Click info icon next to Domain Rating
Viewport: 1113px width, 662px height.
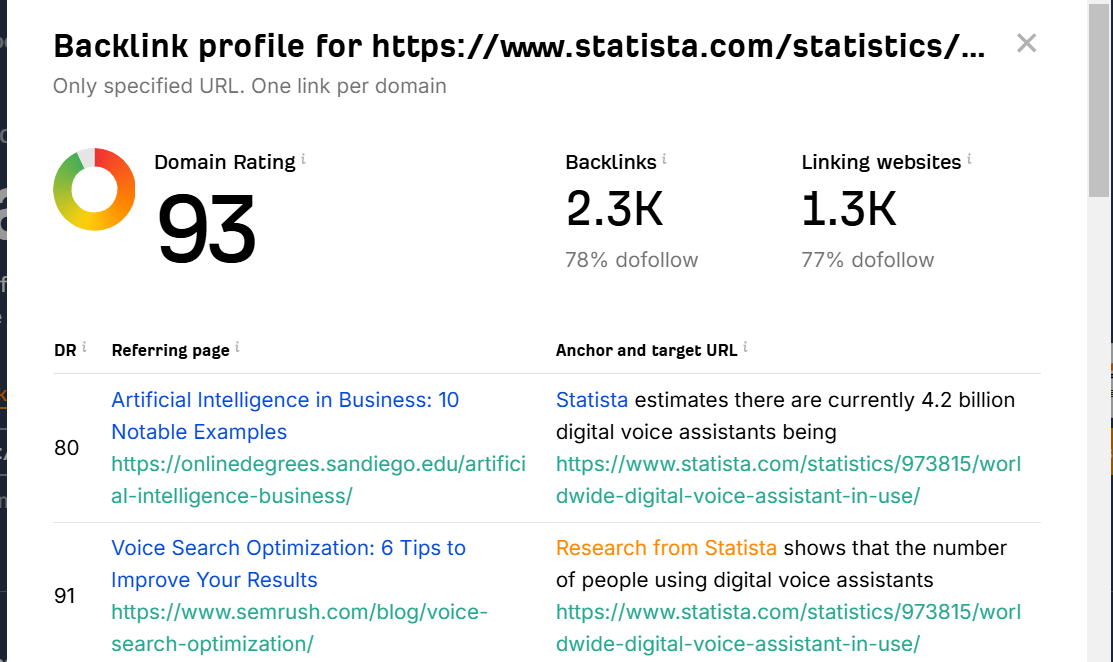point(303,159)
